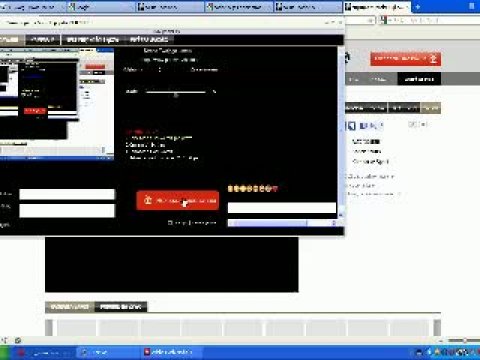The height and width of the screenshot is (360, 480).
Task: Click the red button at top right of page
Action: click(406, 59)
